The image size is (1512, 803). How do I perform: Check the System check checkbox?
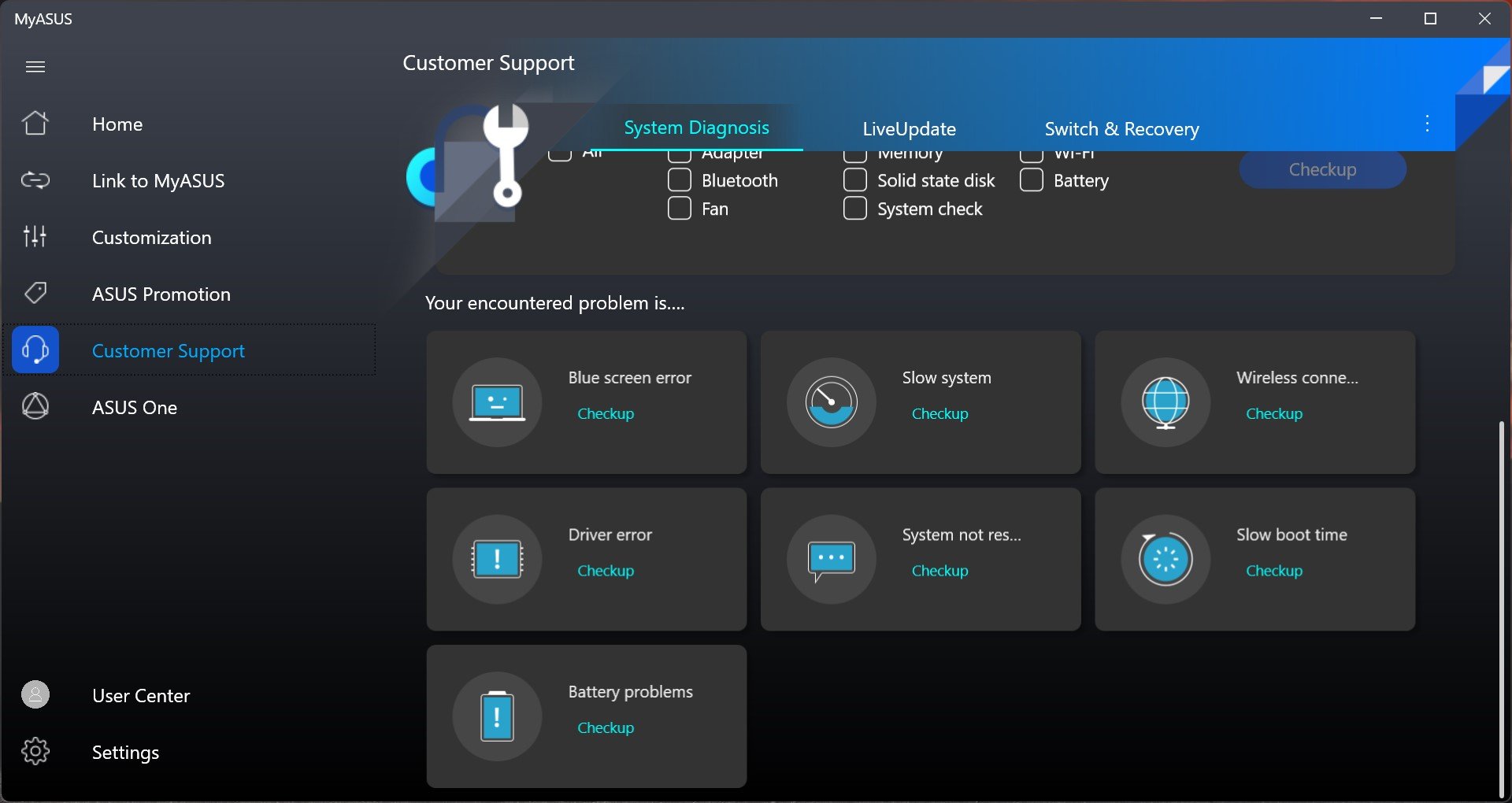[855, 209]
